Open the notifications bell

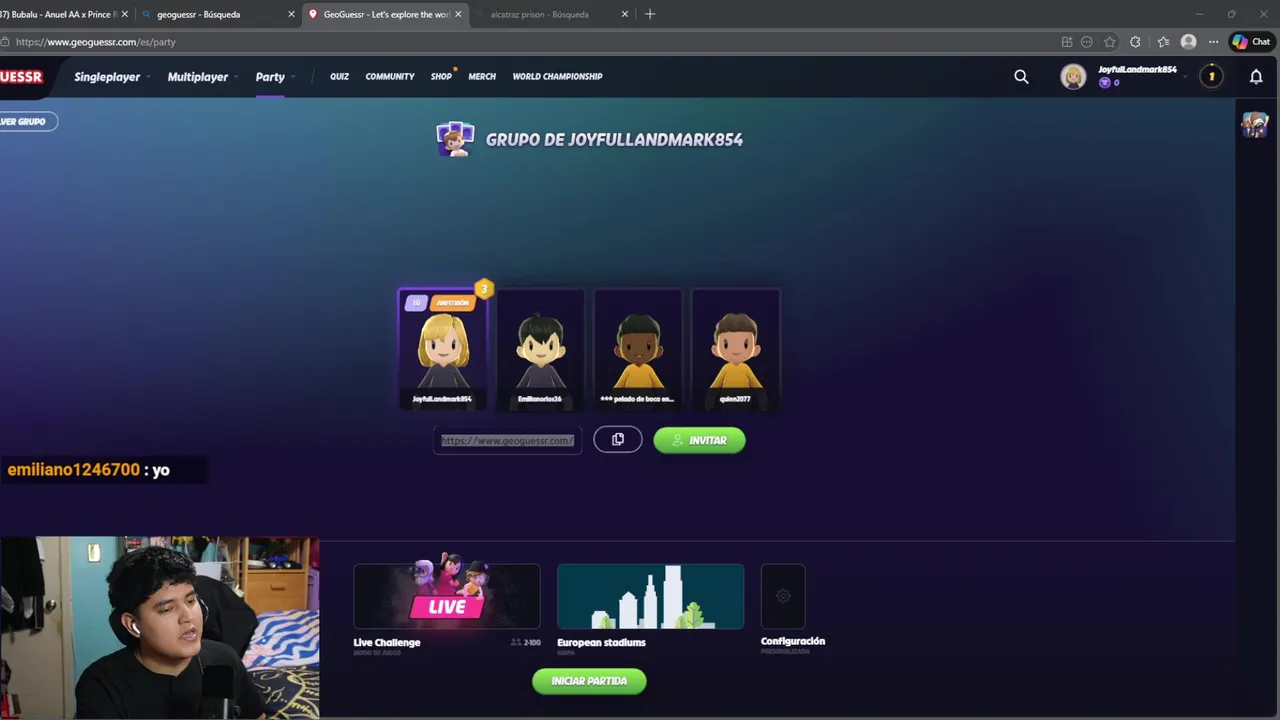click(x=1256, y=76)
